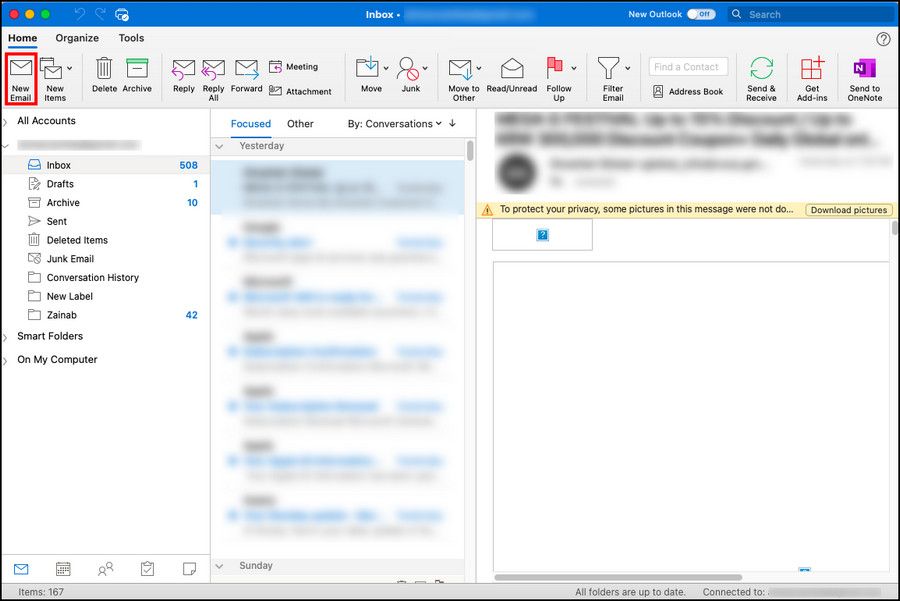Open the Move dropdown arrow
The image size is (900, 601).
[x=386, y=68]
